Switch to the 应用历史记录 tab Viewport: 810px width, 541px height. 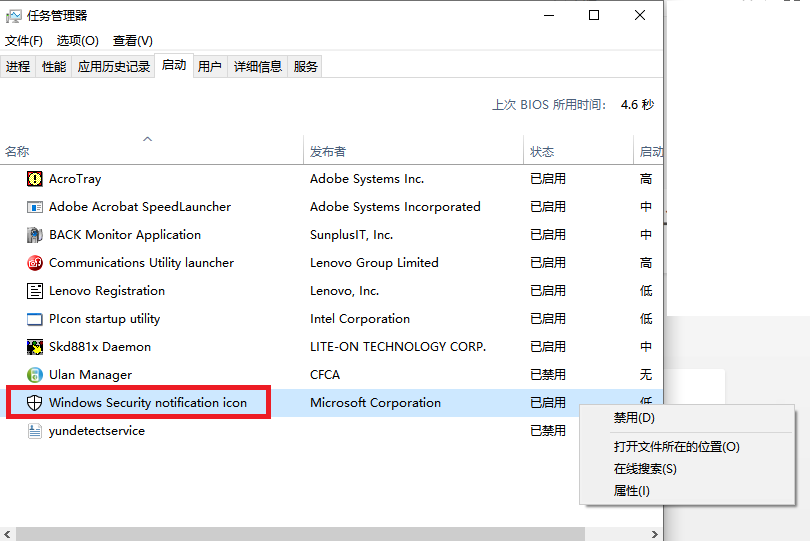[114, 66]
